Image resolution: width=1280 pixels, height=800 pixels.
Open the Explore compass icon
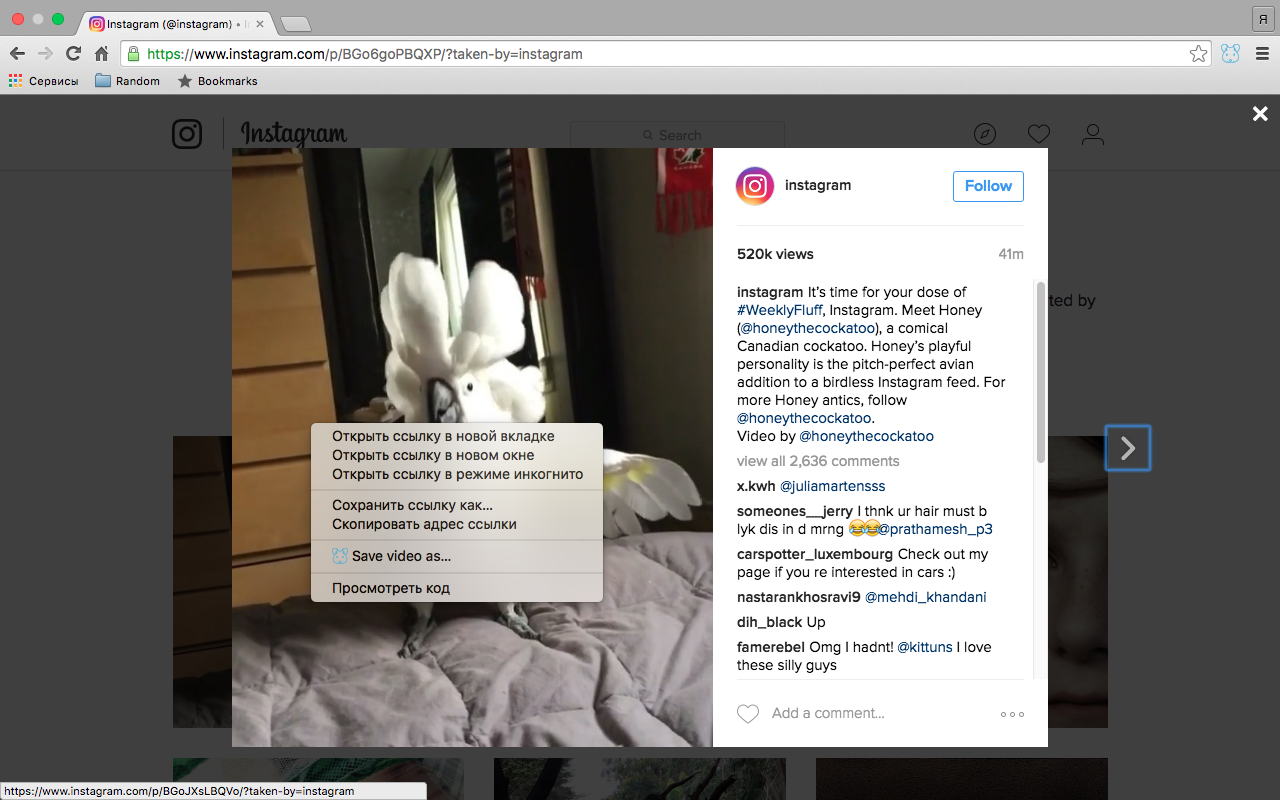[x=985, y=134]
